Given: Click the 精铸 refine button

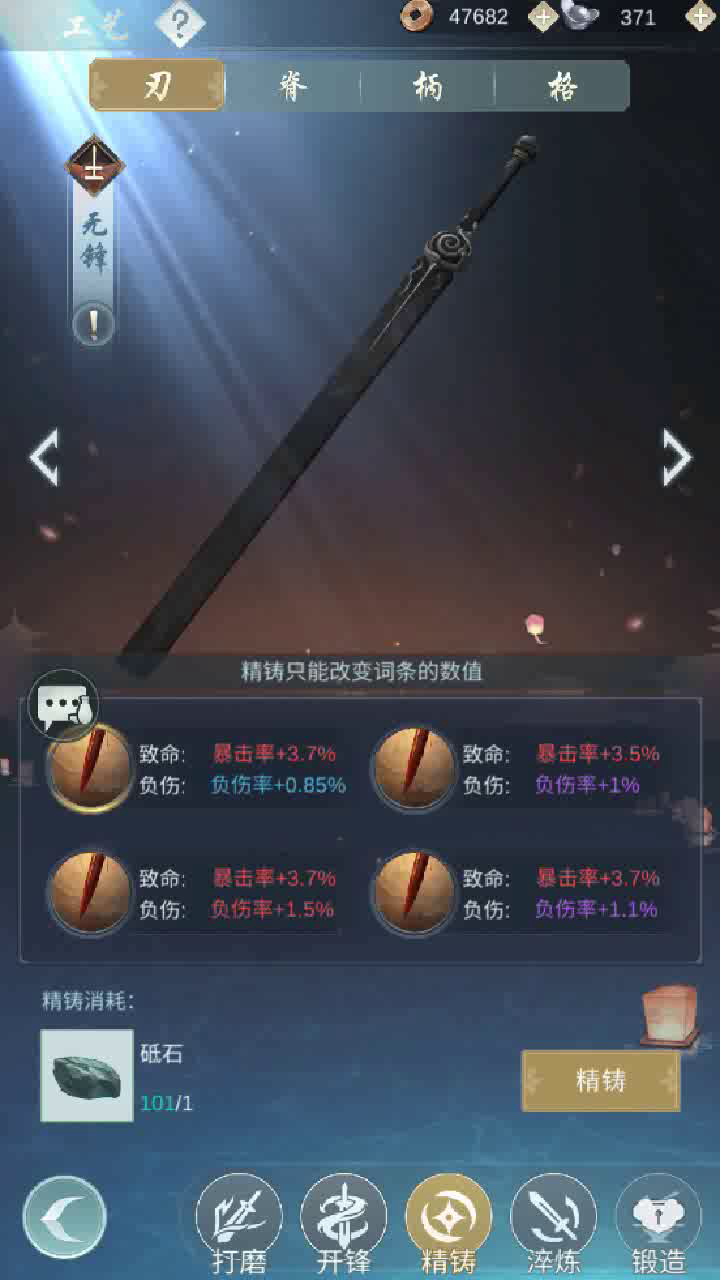Looking at the screenshot, I should (600, 1081).
